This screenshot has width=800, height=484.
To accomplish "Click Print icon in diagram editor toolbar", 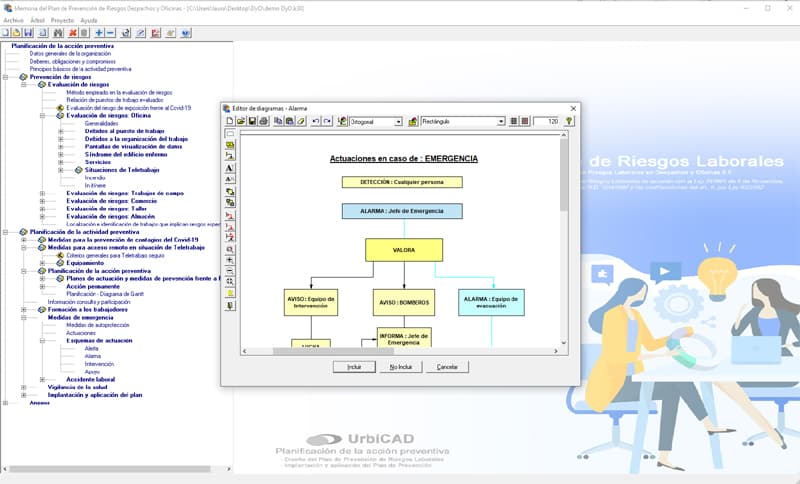I will coord(263,121).
